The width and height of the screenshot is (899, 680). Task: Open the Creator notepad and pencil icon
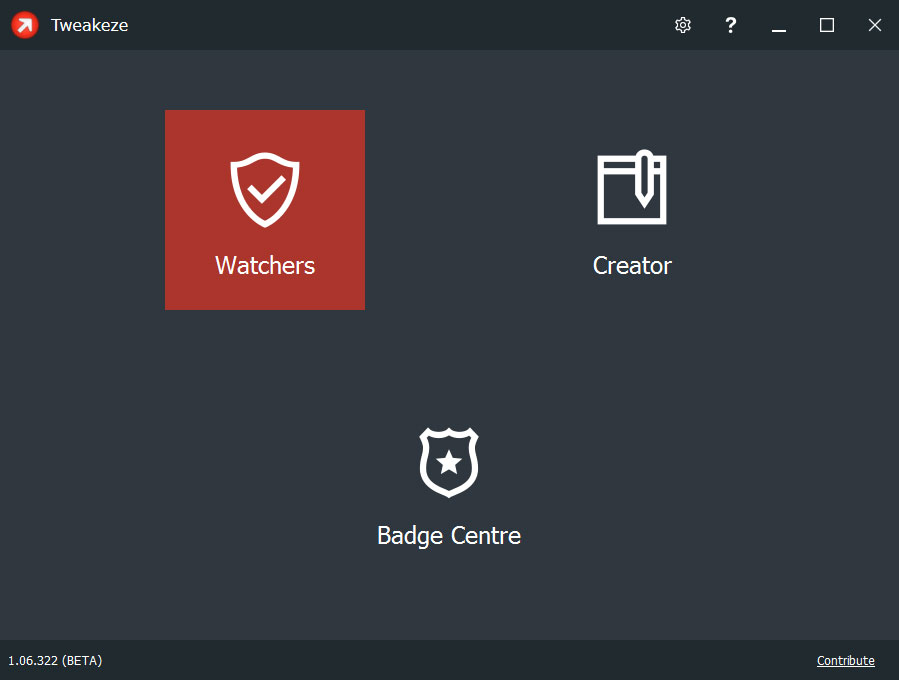pyautogui.click(x=631, y=189)
